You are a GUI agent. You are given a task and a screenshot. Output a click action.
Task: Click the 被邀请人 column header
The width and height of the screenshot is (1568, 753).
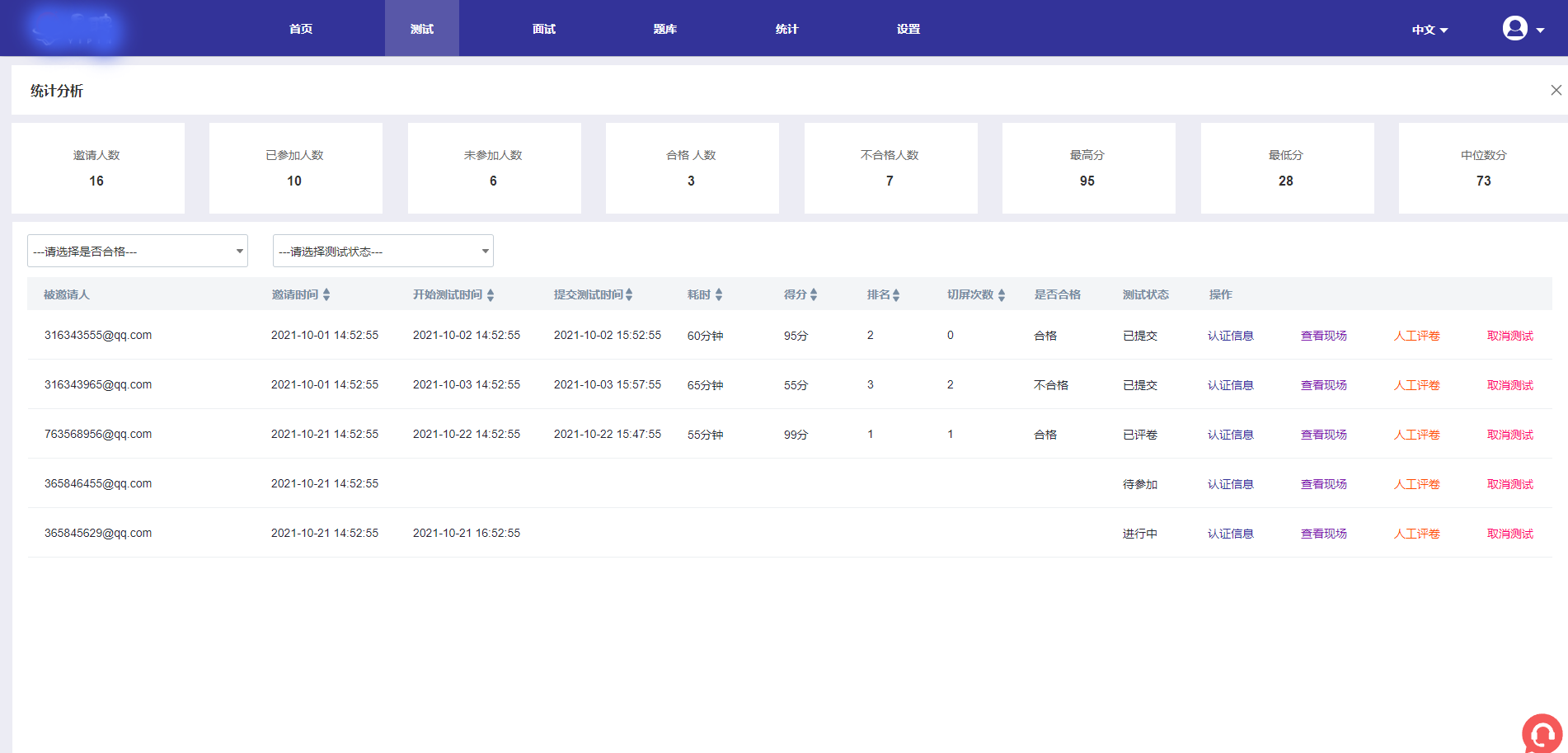[67, 294]
